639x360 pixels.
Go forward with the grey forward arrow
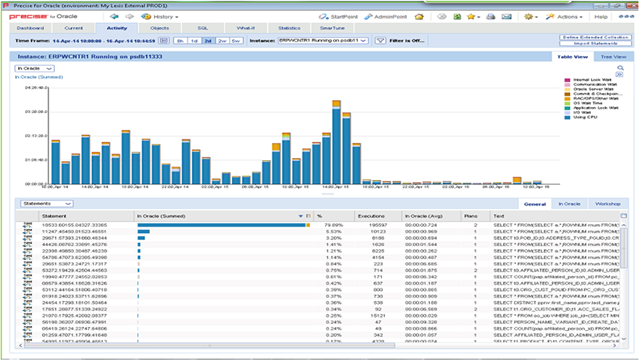pos(130,16)
